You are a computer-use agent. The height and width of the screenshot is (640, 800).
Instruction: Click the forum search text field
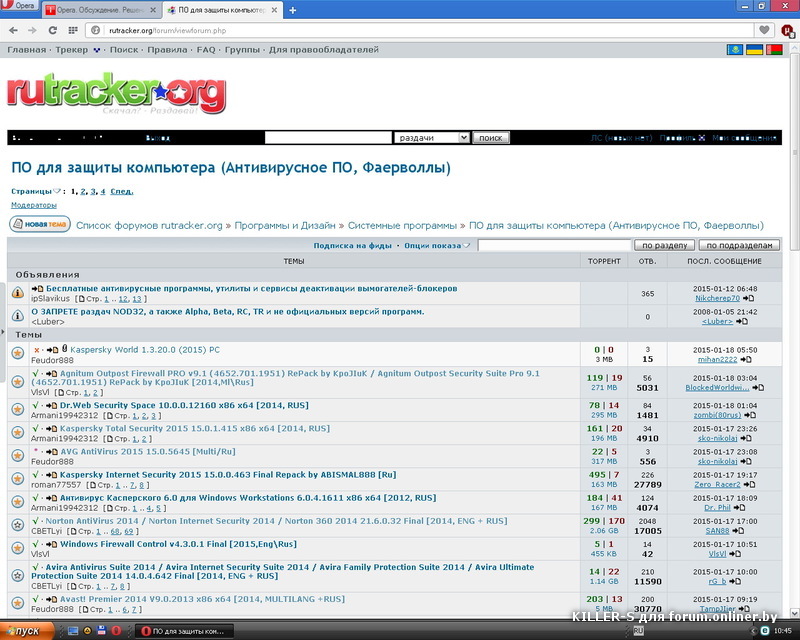(555, 245)
